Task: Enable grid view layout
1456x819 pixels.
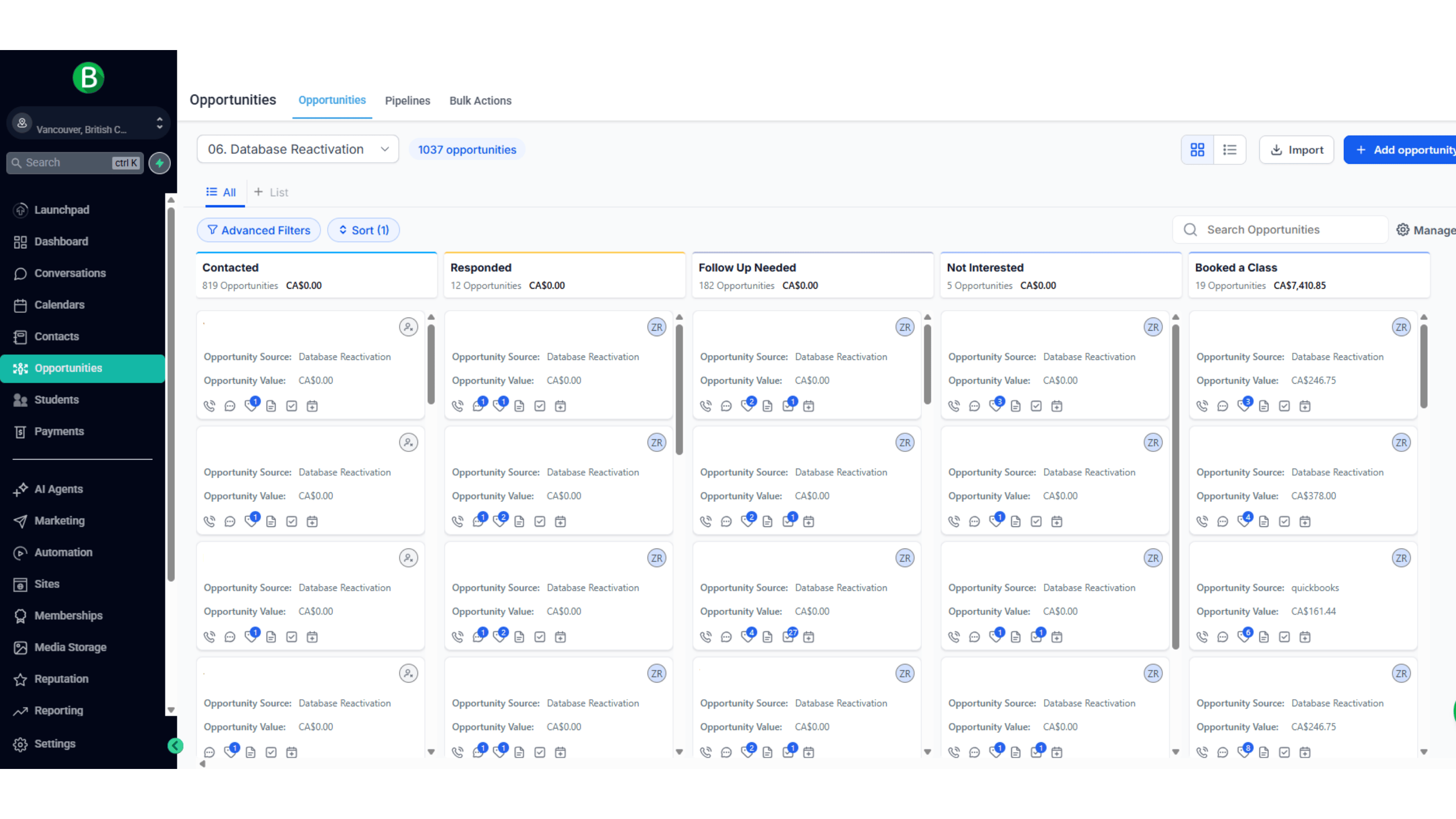Action: point(1197,149)
